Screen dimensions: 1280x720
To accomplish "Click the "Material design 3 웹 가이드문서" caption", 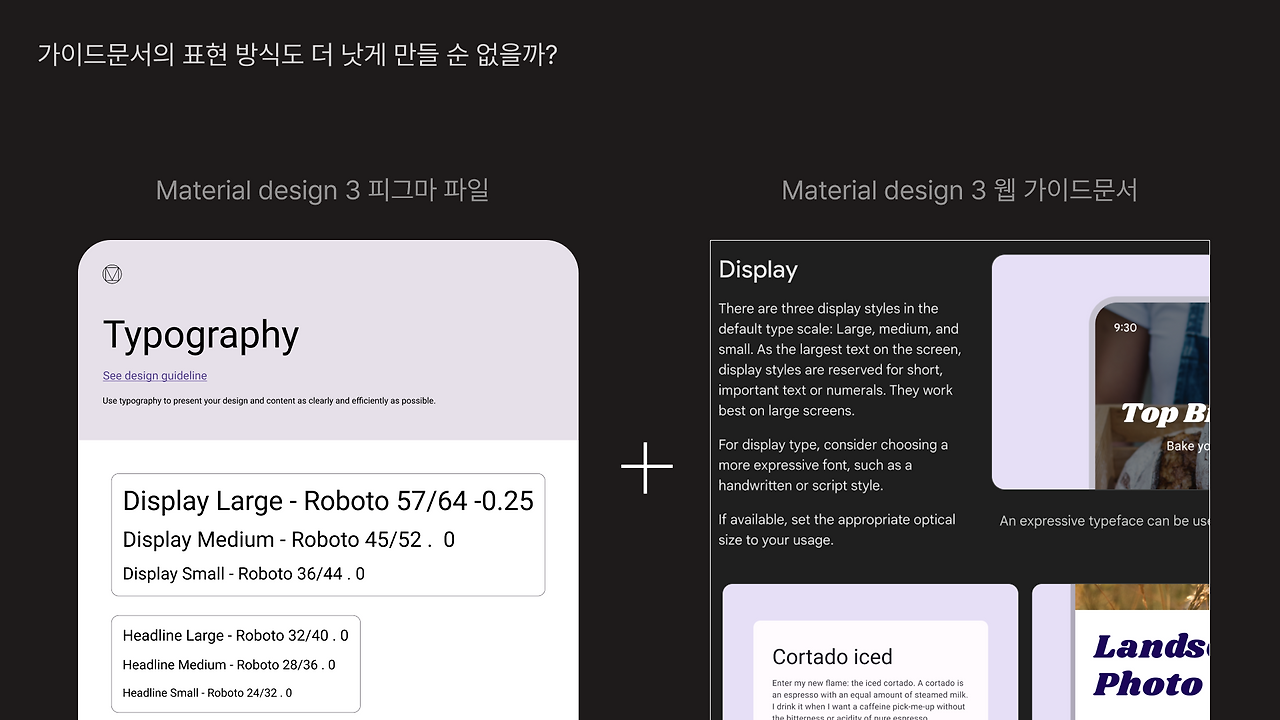I will click(960, 190).
